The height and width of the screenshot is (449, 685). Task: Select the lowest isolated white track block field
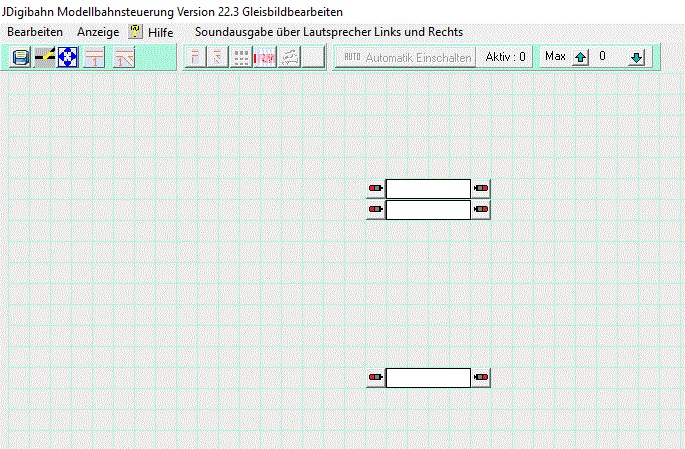point(429,377)
